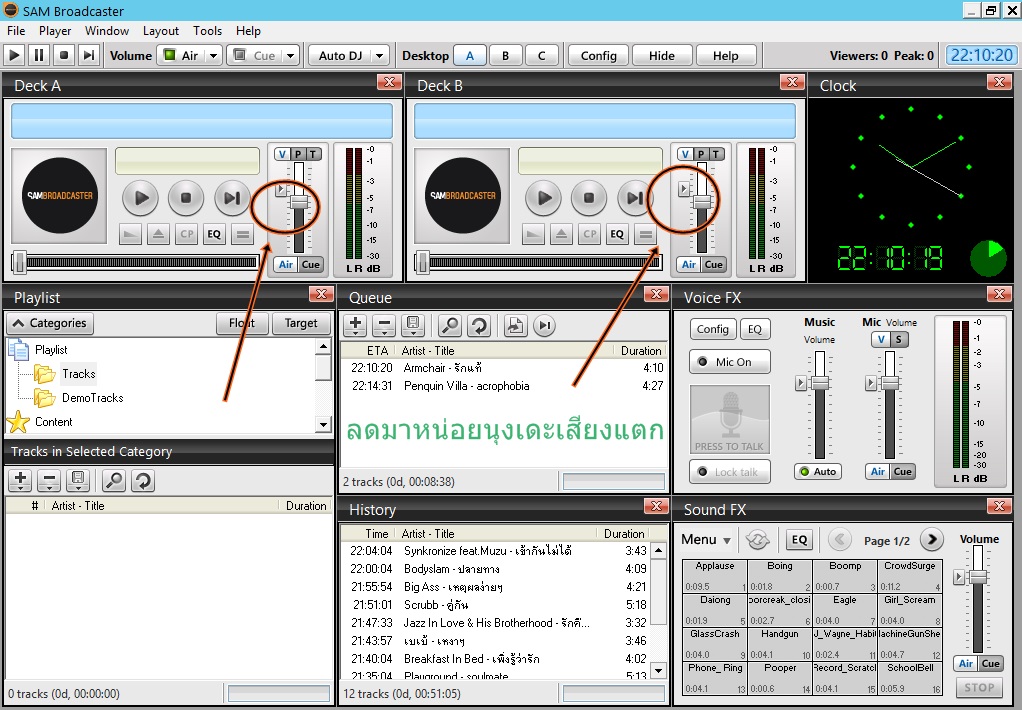Toggle Auto music volume in Voice FX
This screenshot has width=1022, height=710.
(818, 471)
